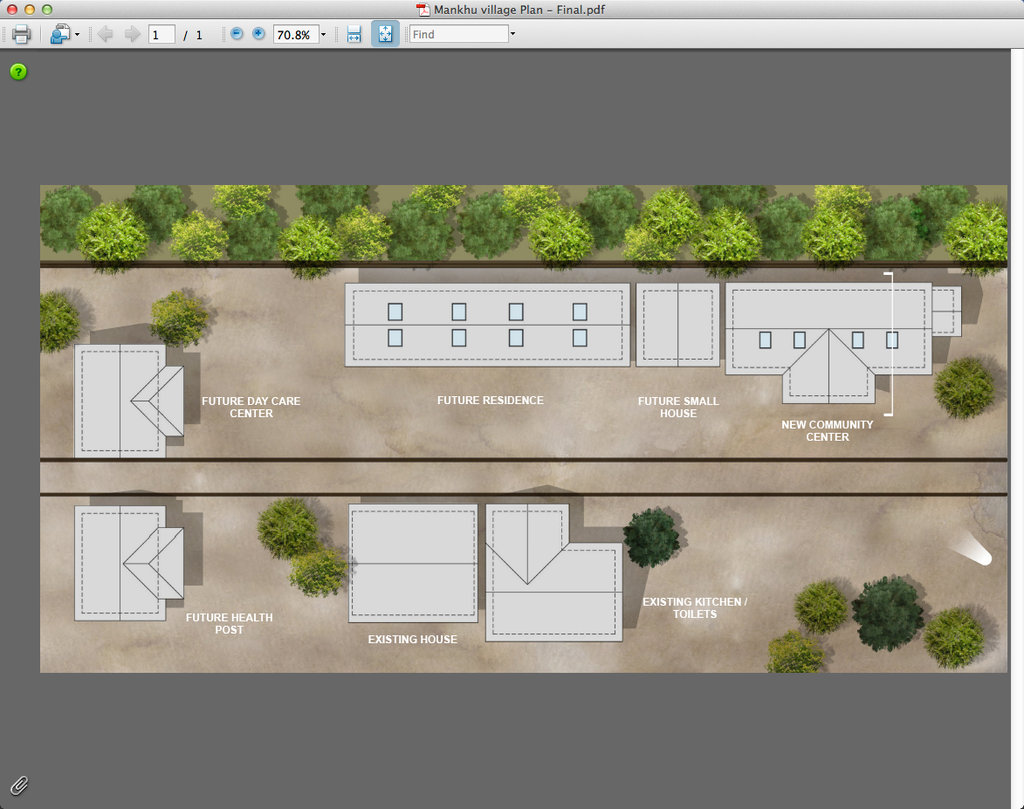The image size is (1024, 809).
Task: Toggle the Fit One Full Page icon
Action: coord(385,34)
